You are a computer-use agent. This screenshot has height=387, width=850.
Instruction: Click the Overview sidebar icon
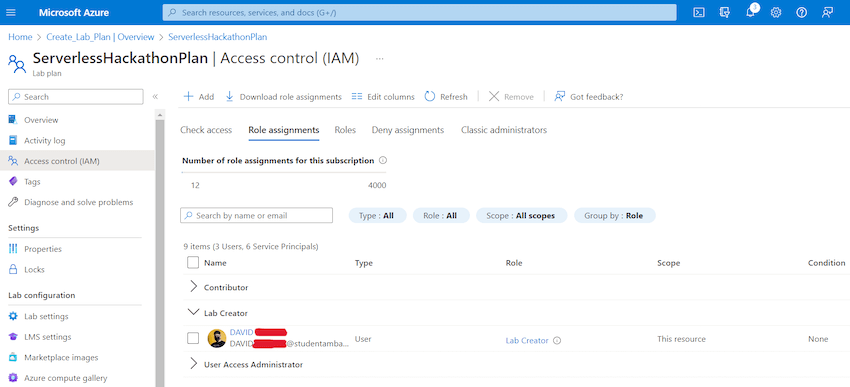[13, 120]
